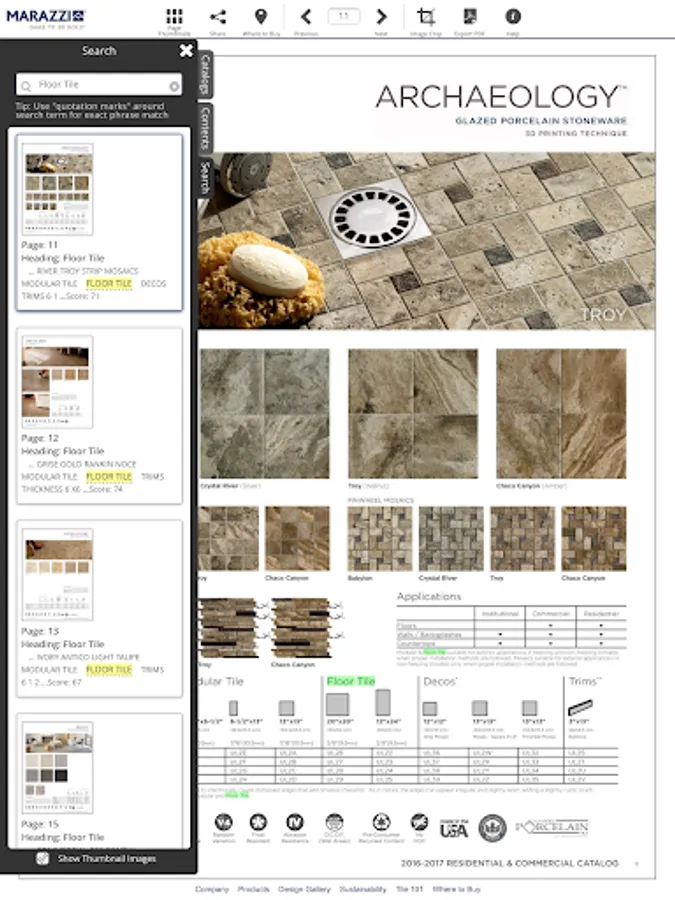
Task: Clear the Floor Tile search field
Action: coord(174,86)
